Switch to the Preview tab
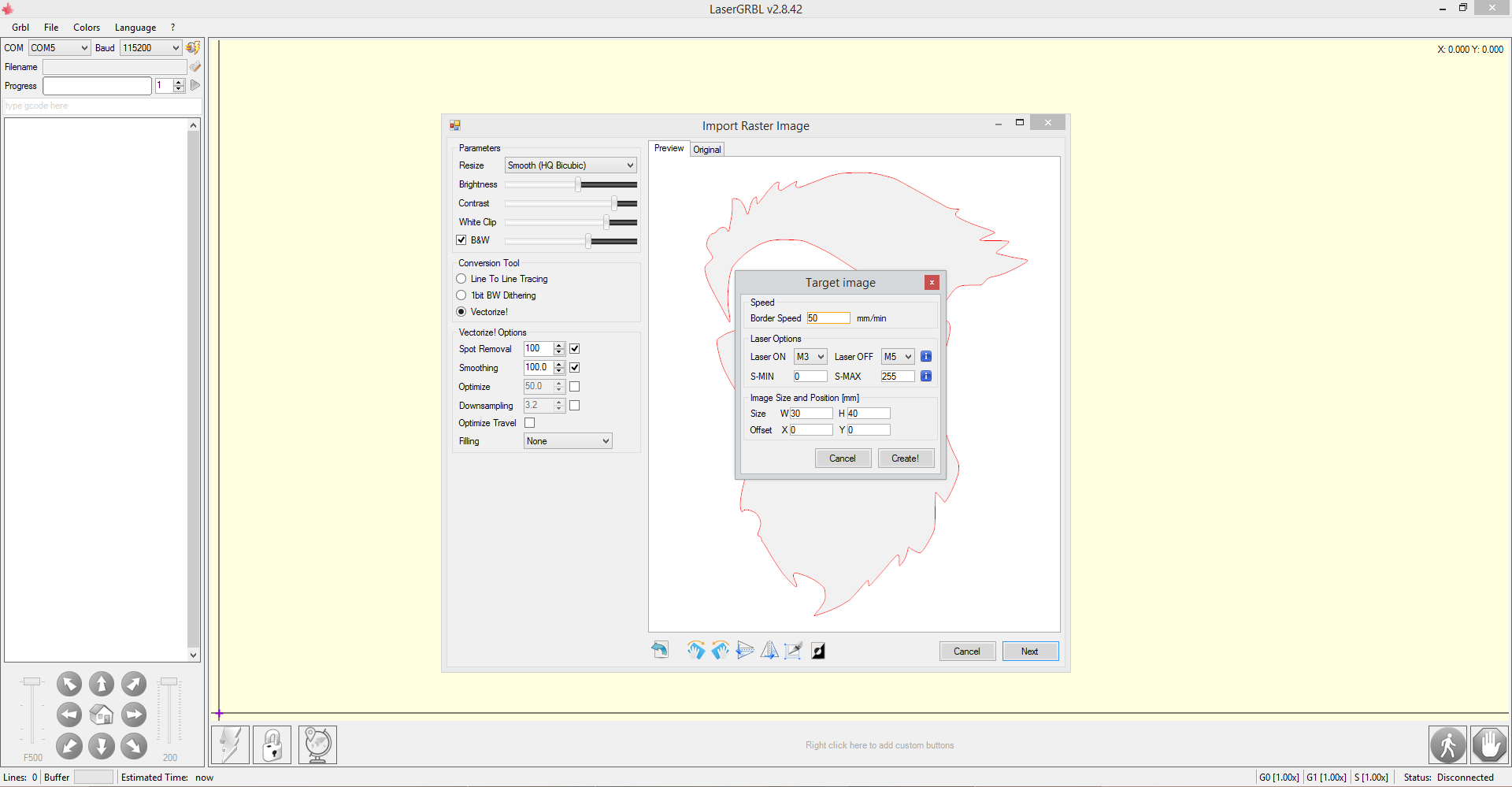 coord(669,148)
